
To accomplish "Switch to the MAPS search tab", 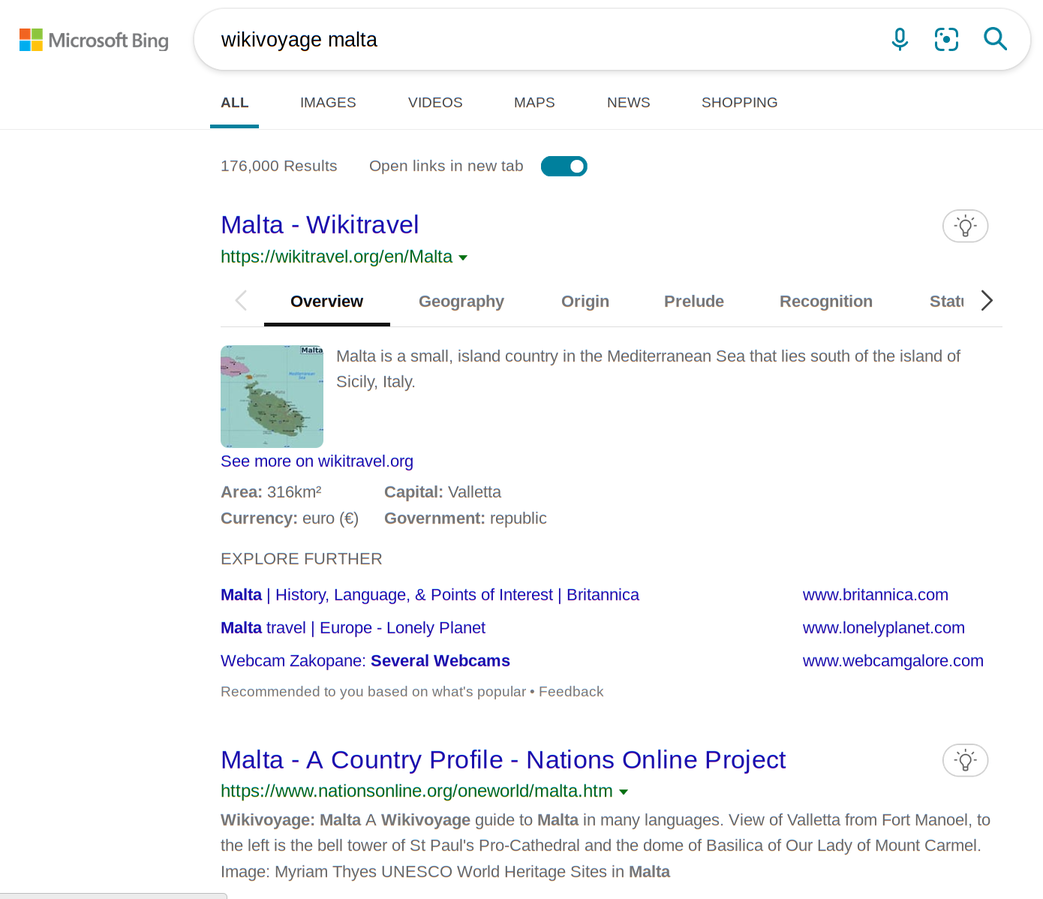I will (x=534, y=102).
